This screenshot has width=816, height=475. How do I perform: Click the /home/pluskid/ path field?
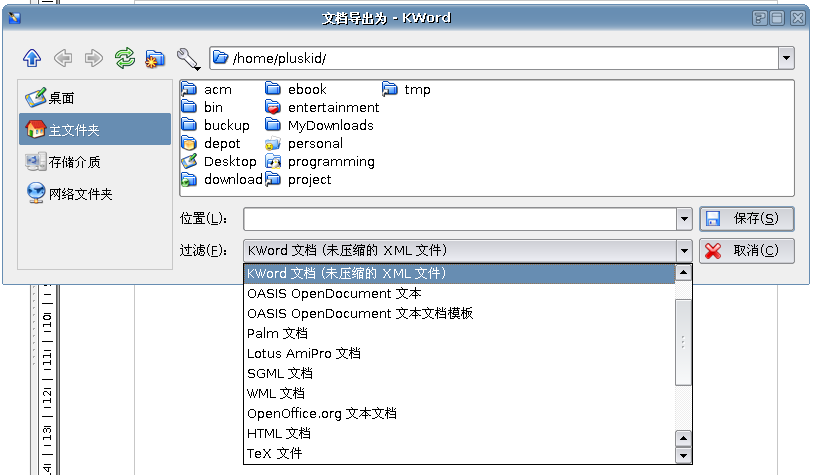[x=494, y=58]
